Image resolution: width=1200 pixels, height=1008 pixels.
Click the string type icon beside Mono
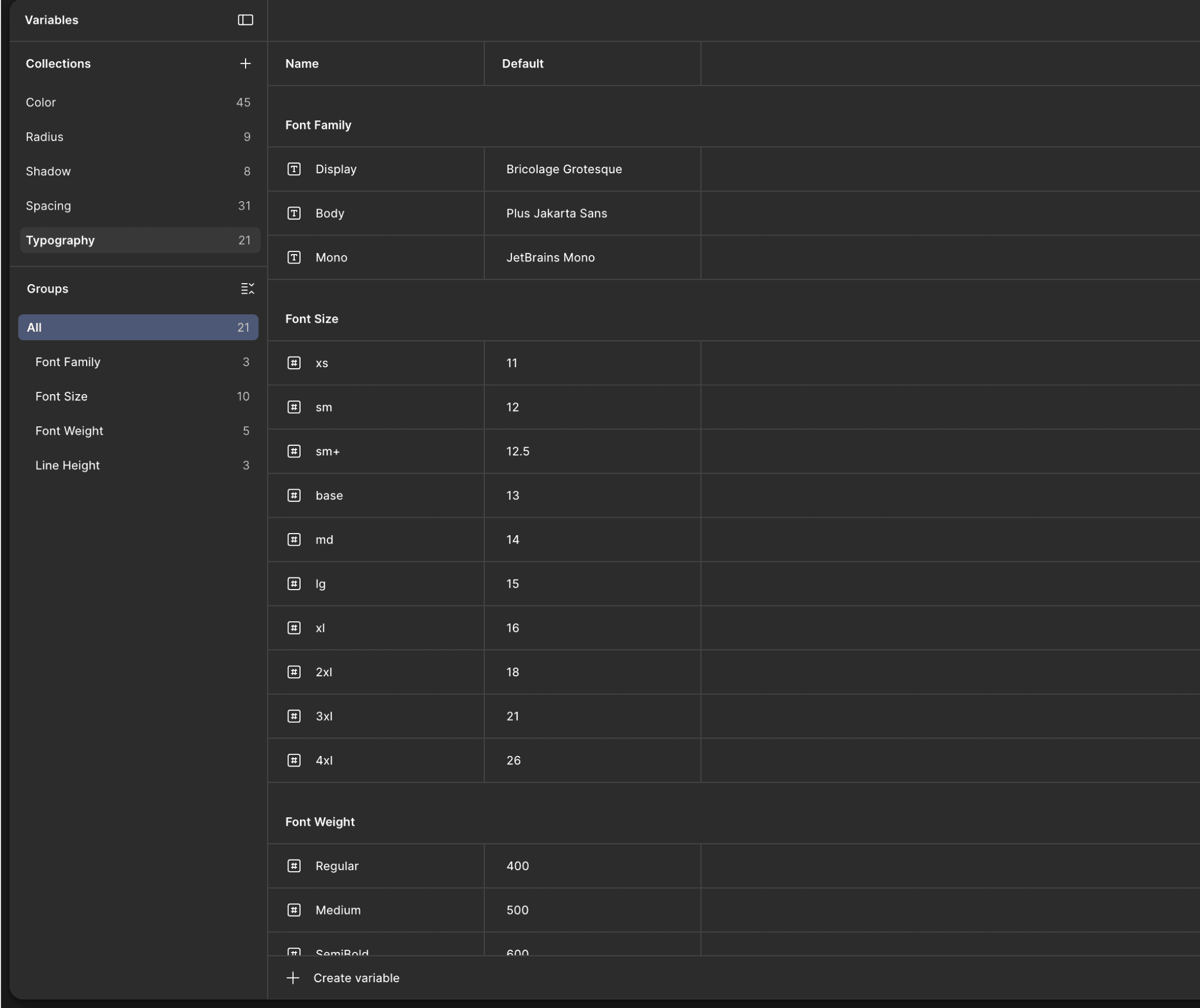point(294,258)
